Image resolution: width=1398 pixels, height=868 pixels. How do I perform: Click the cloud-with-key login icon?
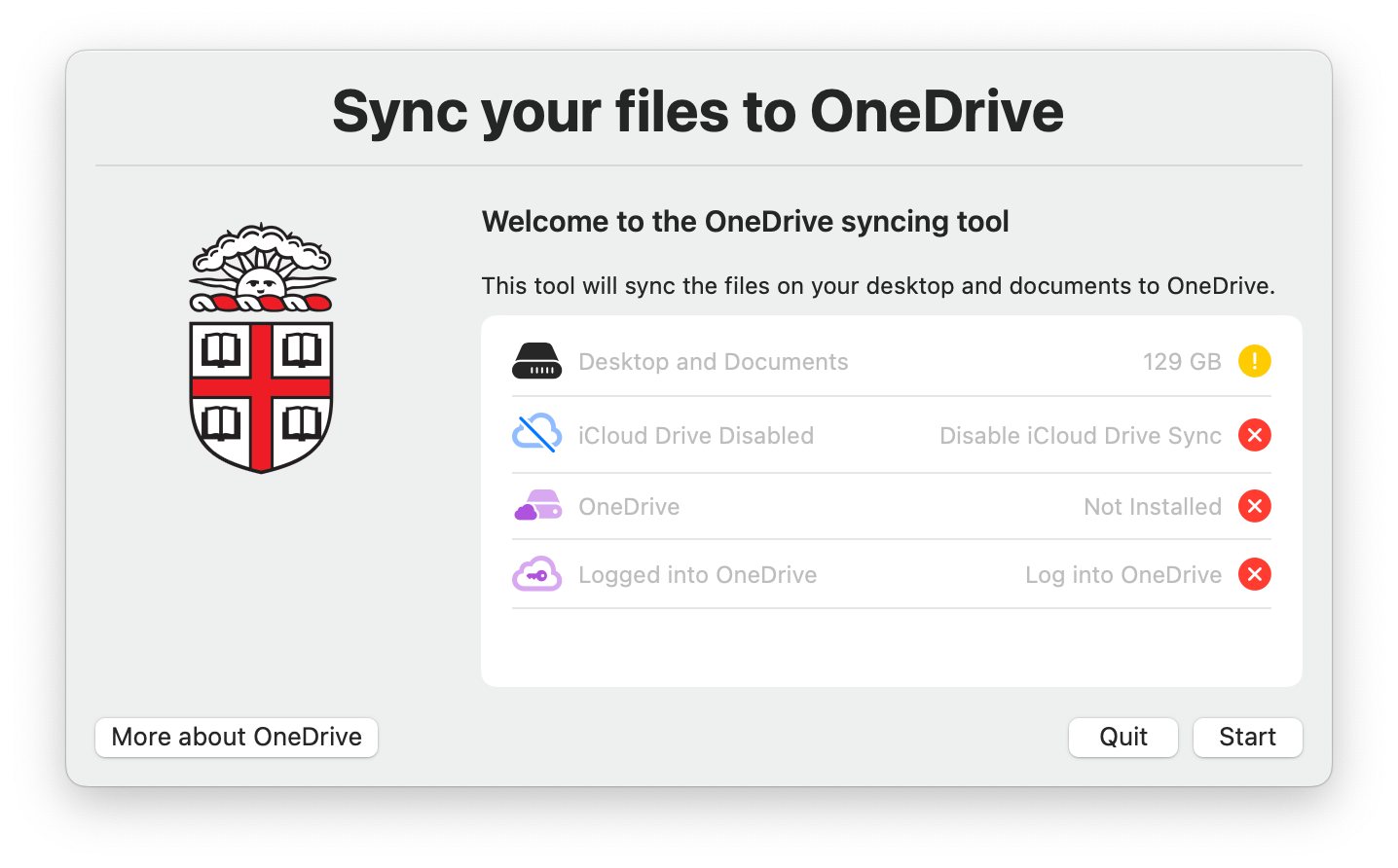click(x=536, y=574)
